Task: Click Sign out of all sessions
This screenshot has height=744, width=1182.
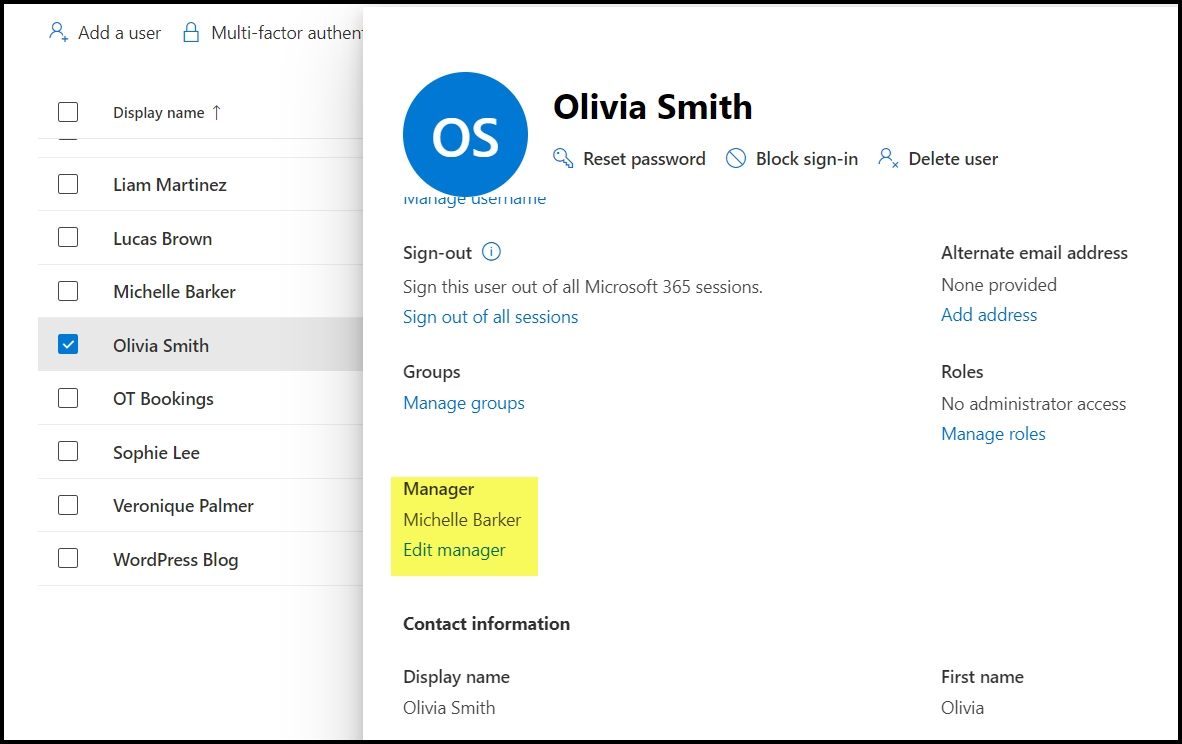Action: pyautogui.click(x=490, y=317)
